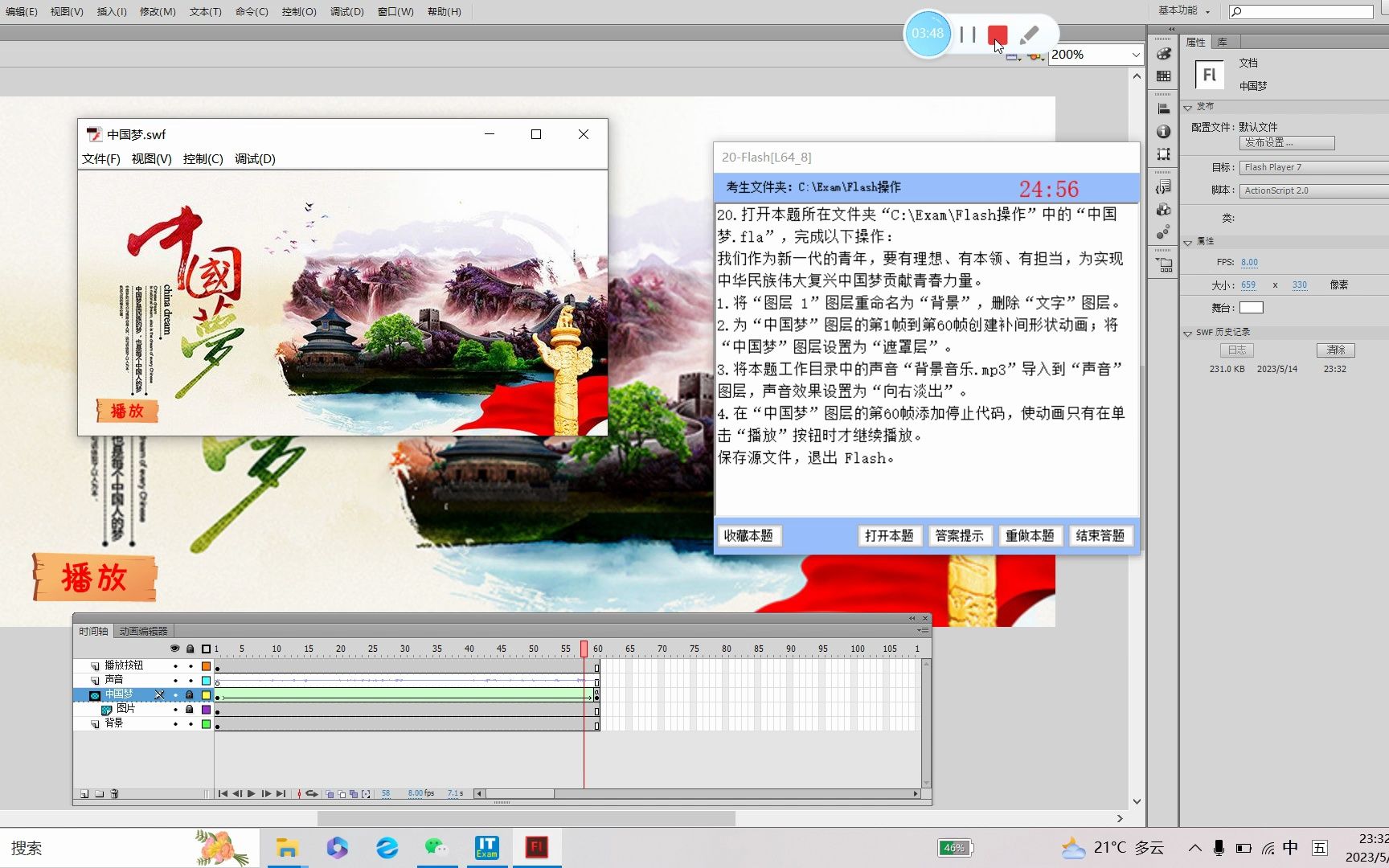Go to first frame in timeline
The image size is (1389, 868).
223,794
